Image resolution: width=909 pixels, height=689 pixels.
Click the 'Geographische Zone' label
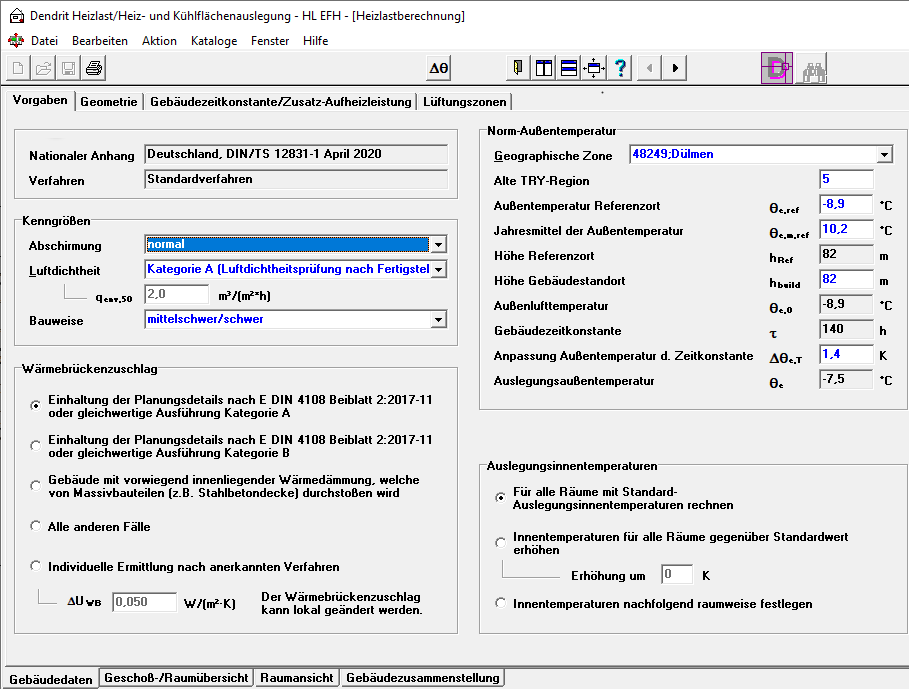(553, 156)
